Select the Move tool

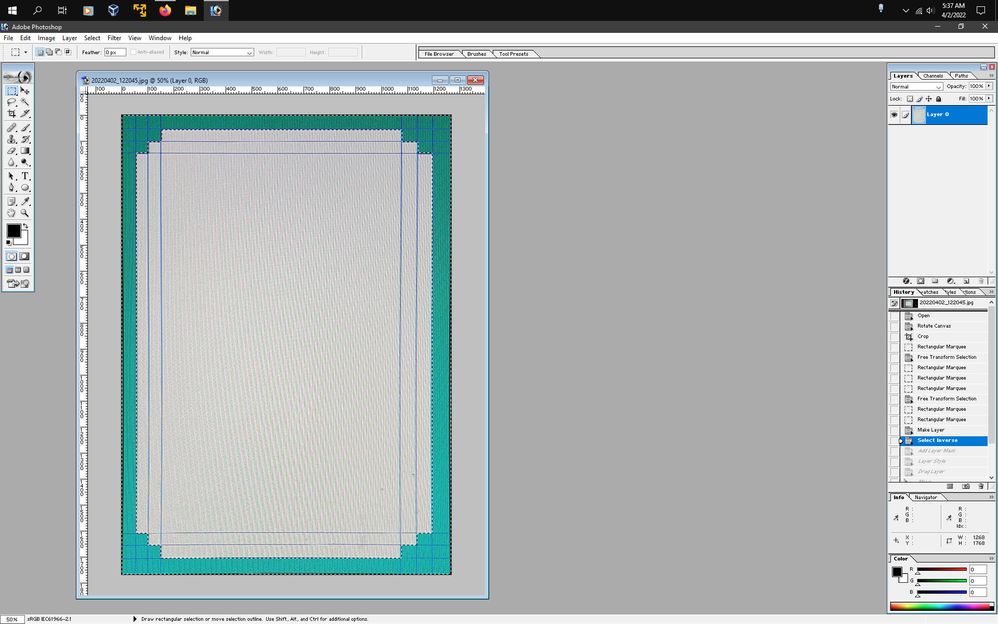(x=25, y=91)
